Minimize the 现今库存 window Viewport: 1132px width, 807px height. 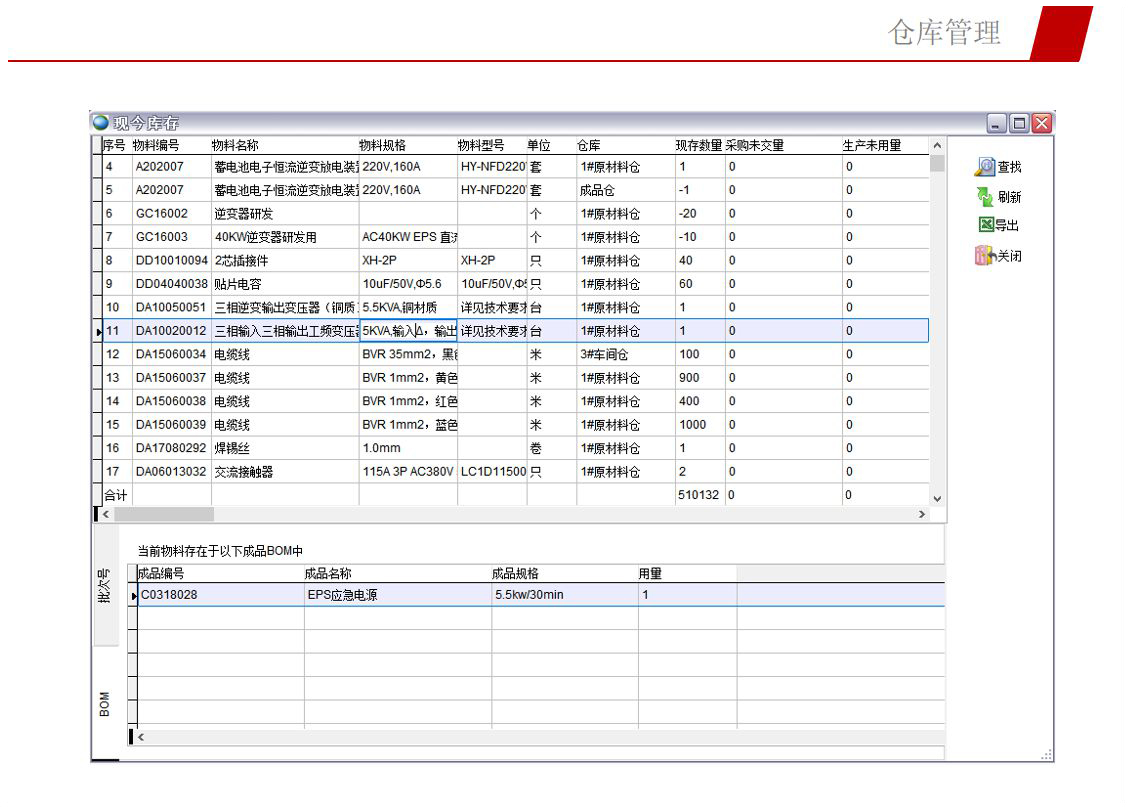(x=997, y=123)
